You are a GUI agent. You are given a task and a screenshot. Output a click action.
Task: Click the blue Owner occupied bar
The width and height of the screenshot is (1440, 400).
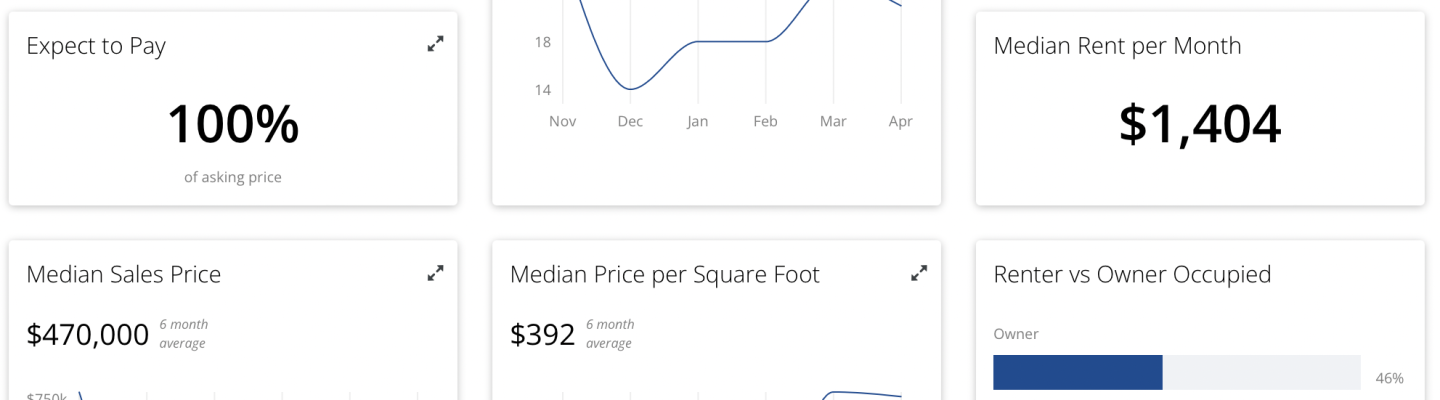(1078, 372)
